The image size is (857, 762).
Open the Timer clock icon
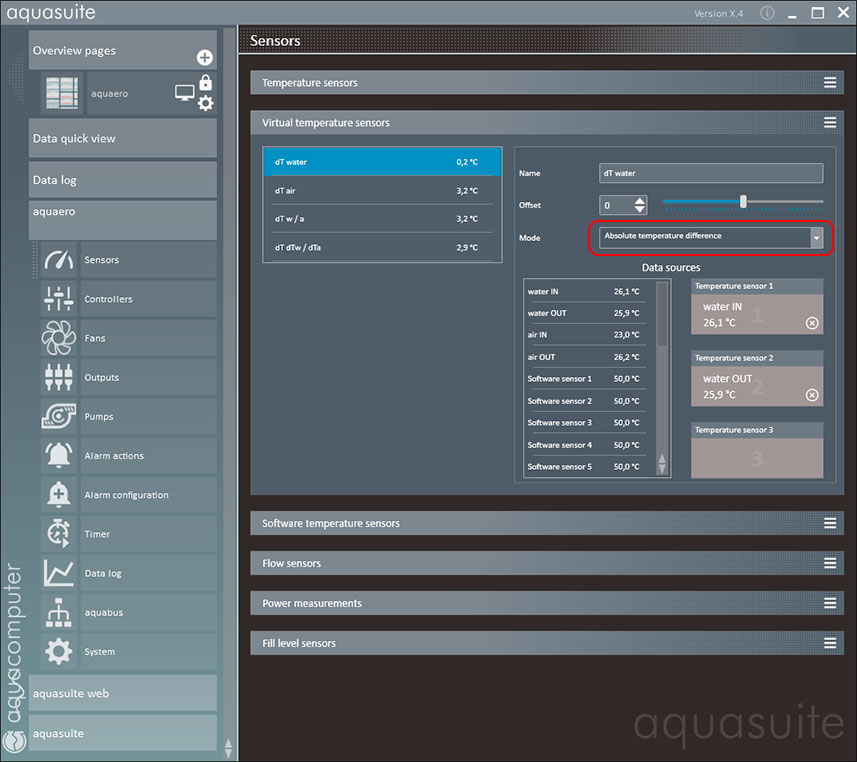click(x=59, y=534)
